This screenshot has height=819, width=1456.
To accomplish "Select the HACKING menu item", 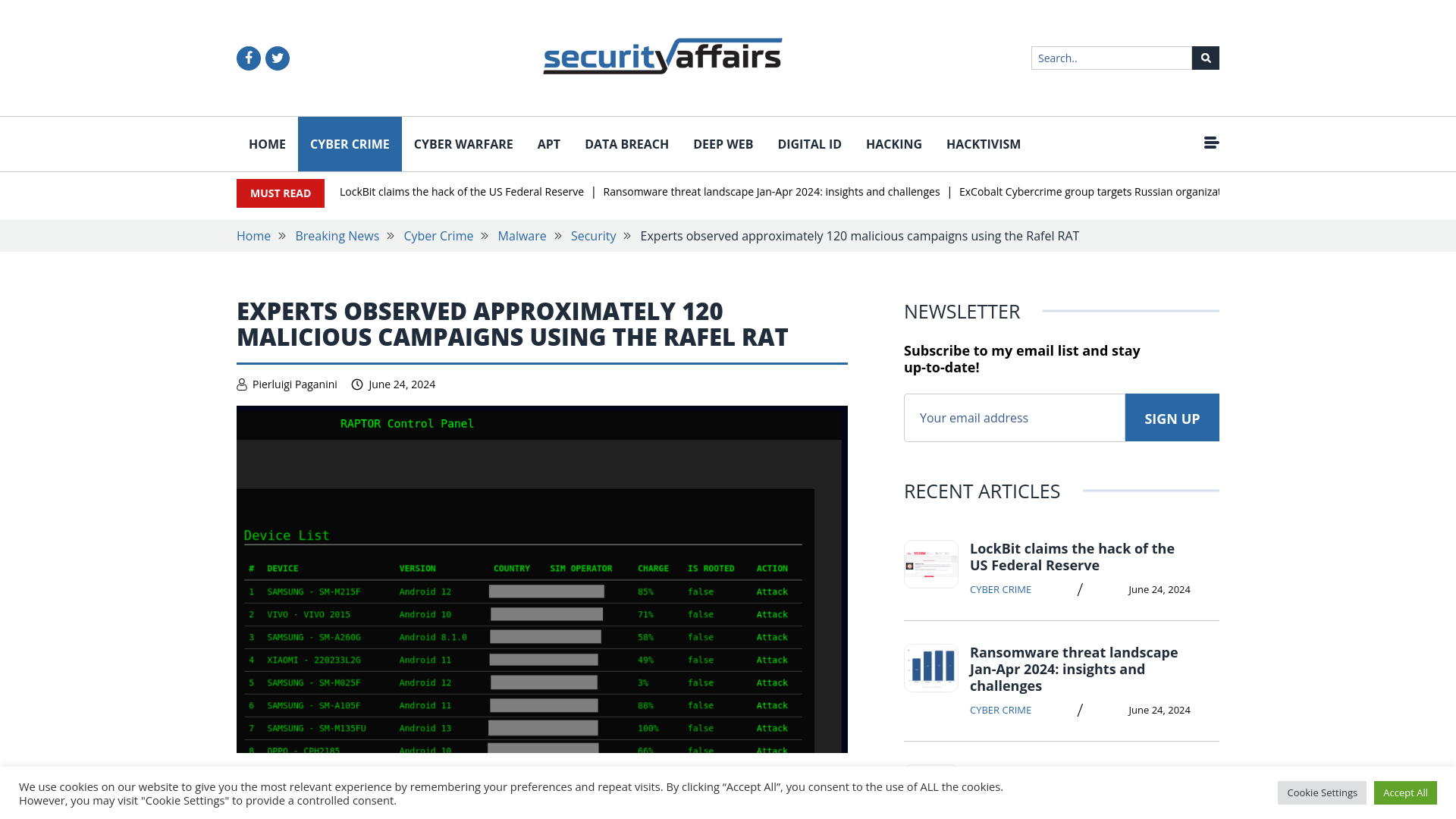I will (x=894, y=143).
